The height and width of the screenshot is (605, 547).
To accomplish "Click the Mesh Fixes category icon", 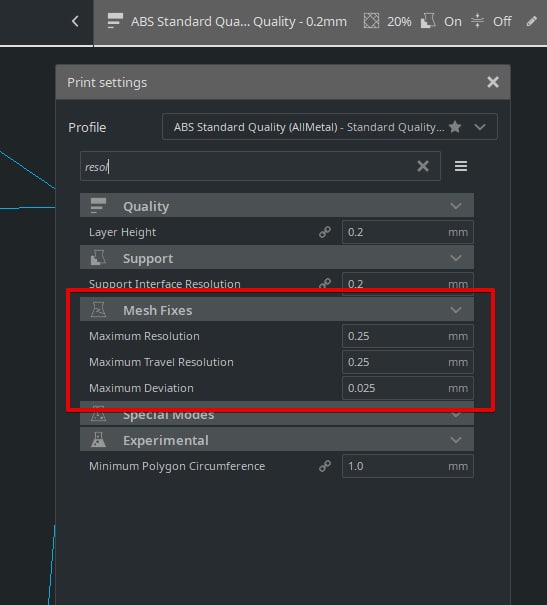I will click(x=98, y=310).
